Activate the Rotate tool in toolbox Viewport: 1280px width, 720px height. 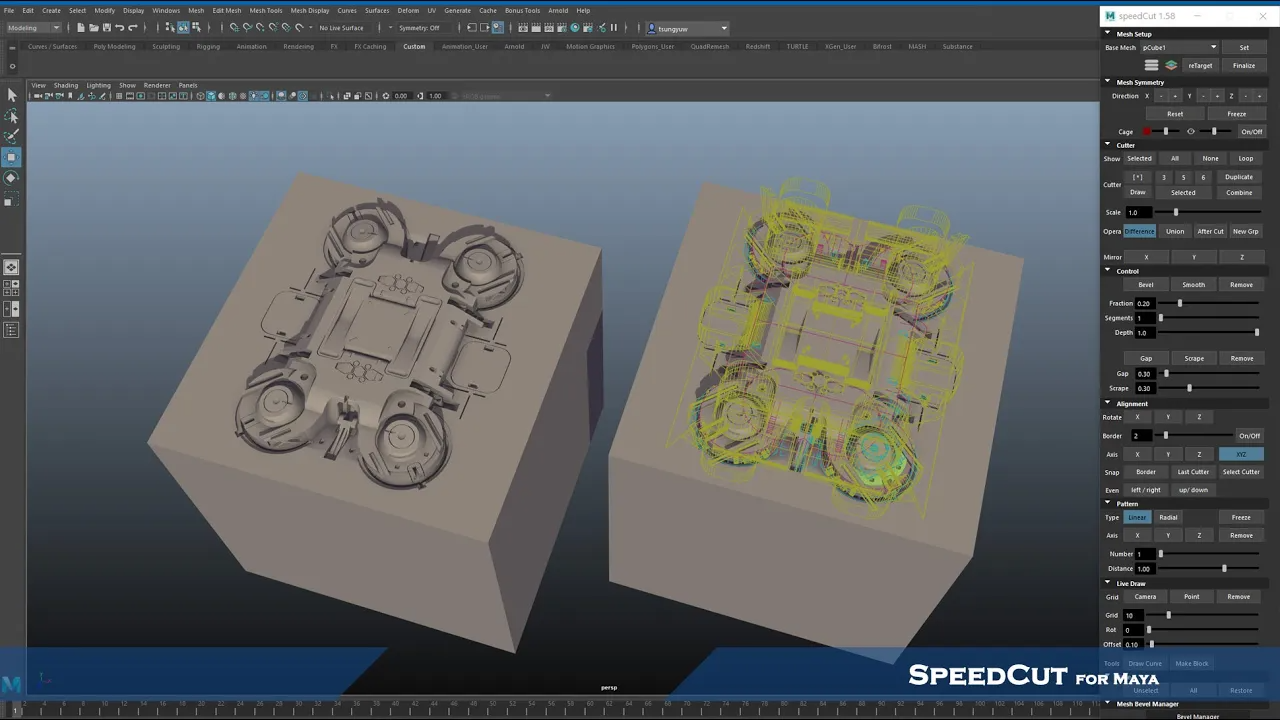click(11, 178)
